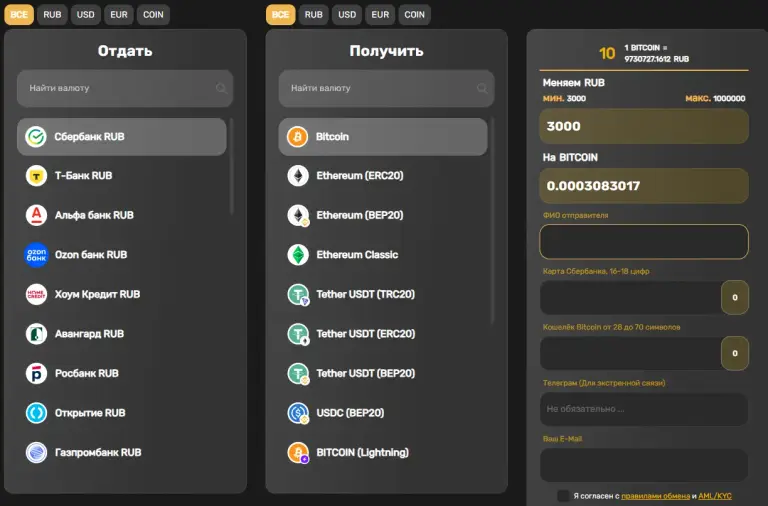Click the '1 BITCOIN = 9730727.1612 RUB' rate text
Screen dimensions: 768x506
pyautogui.click(x=656, y=53)
